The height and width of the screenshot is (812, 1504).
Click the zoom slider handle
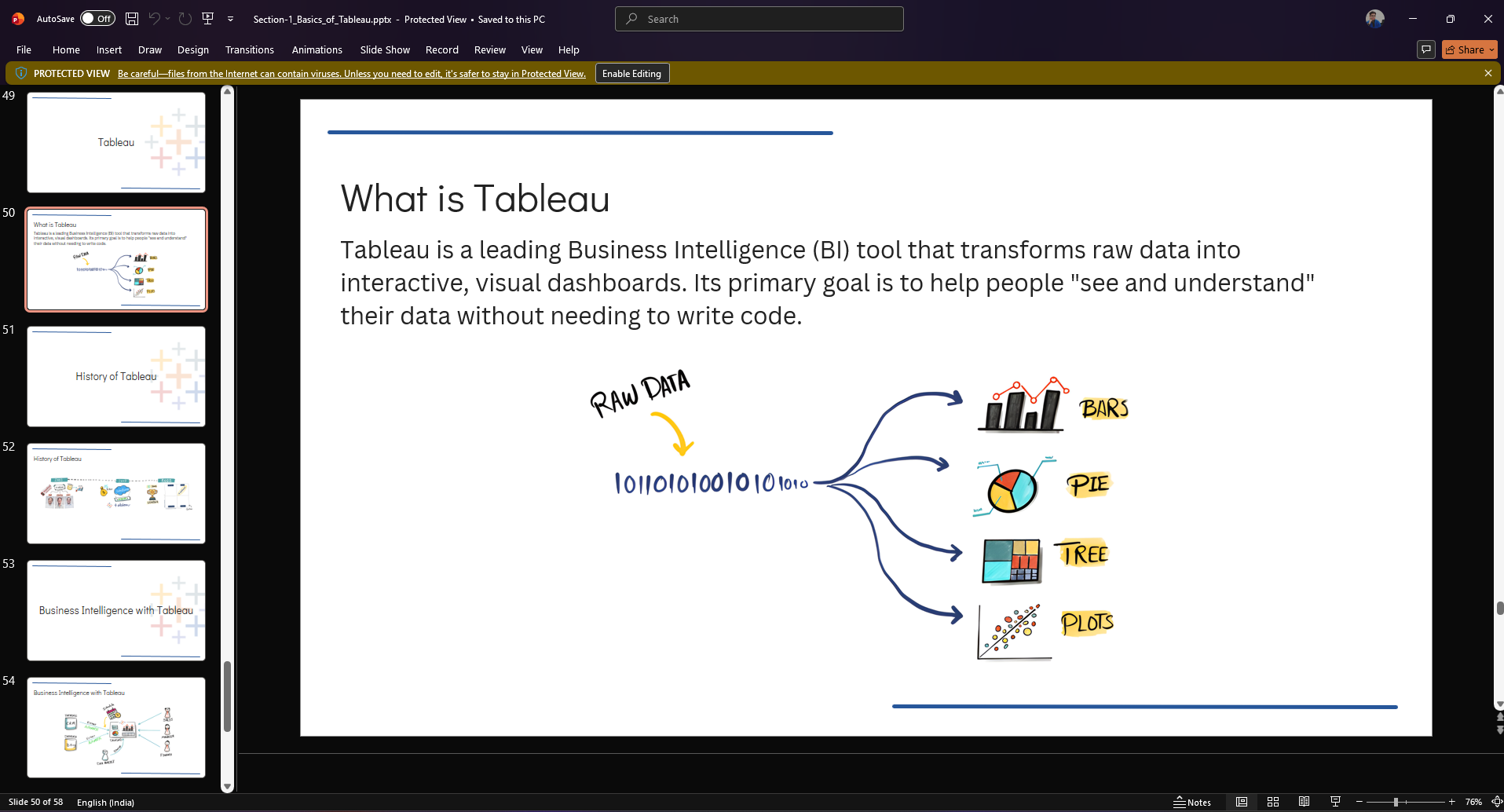1396,802
